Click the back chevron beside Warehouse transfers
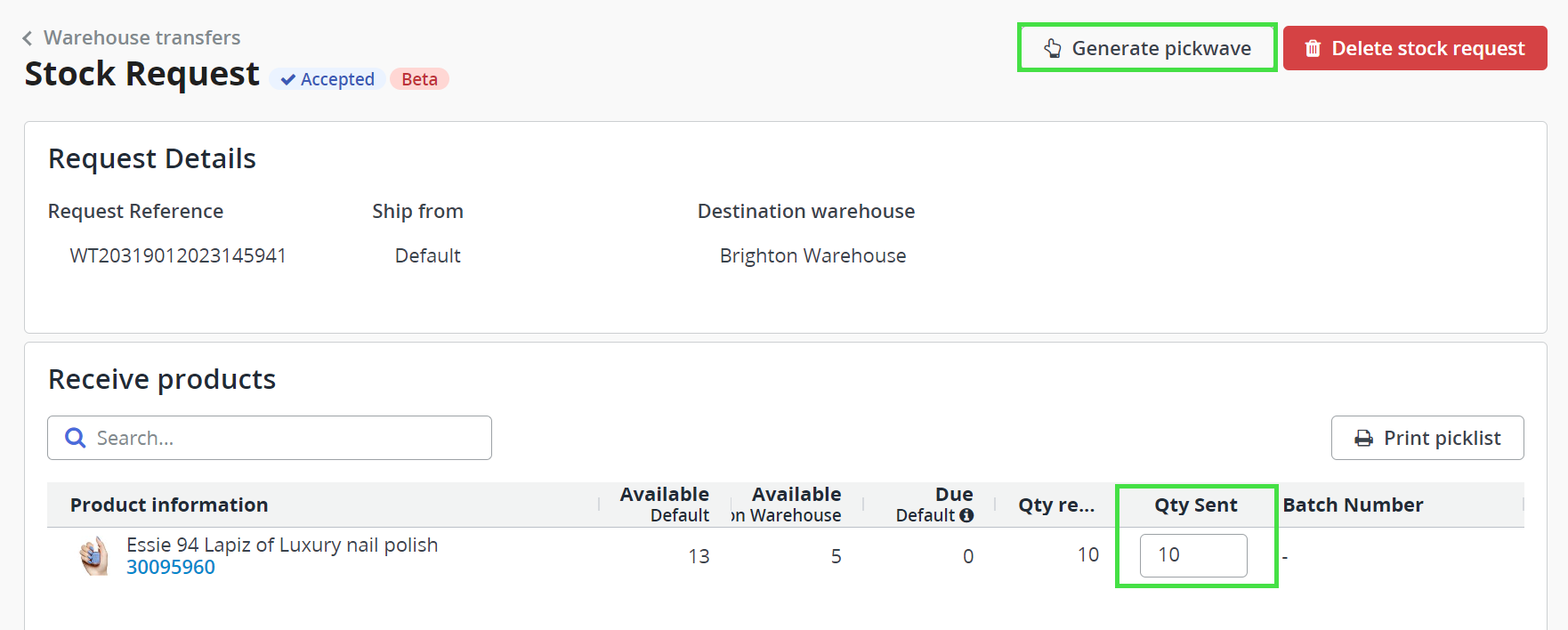 28,38
